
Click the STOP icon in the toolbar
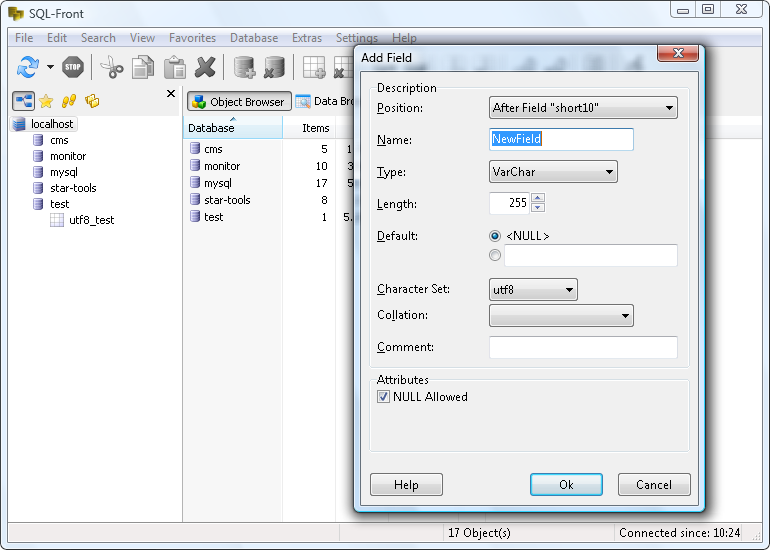[73, 67]
